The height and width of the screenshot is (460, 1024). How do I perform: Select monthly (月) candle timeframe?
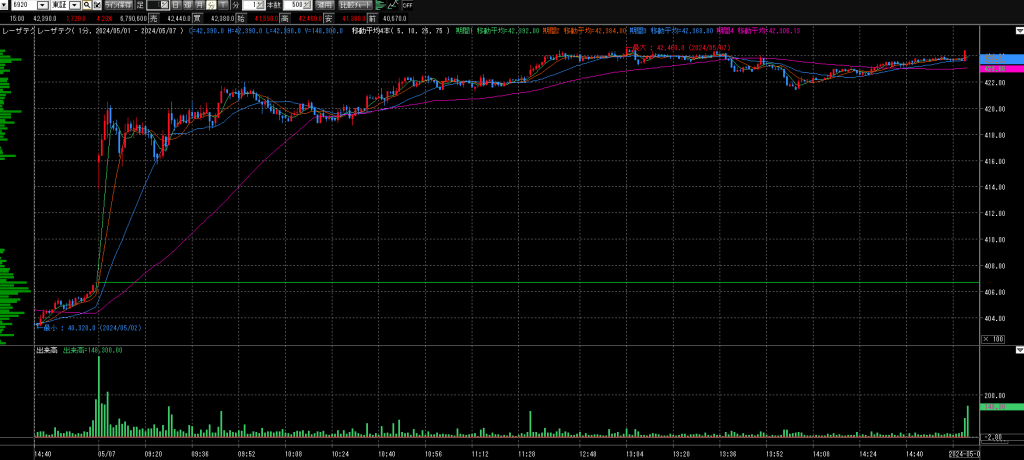click(x=199, y=5)
